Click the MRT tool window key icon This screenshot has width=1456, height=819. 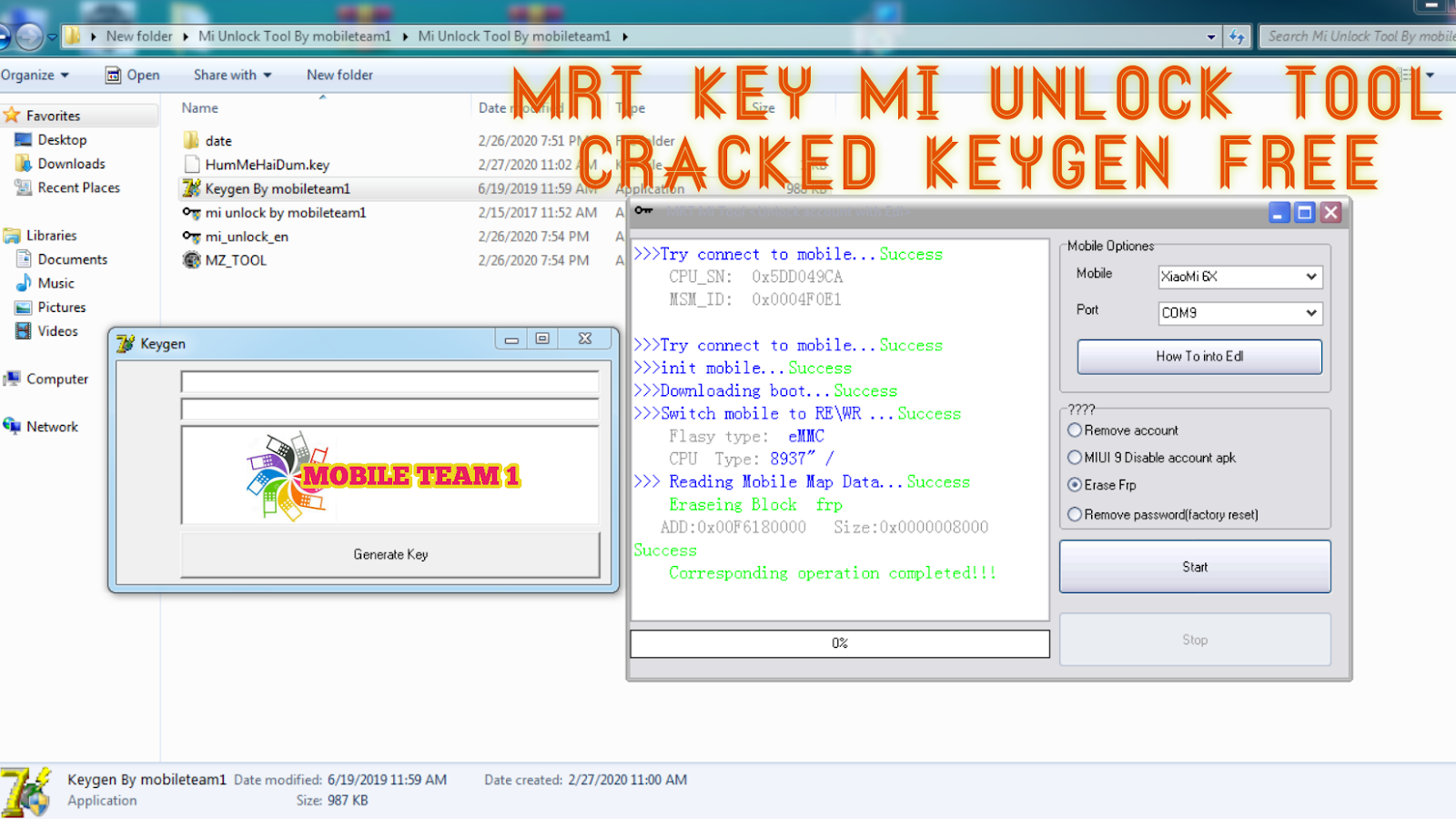pos(643,211)
